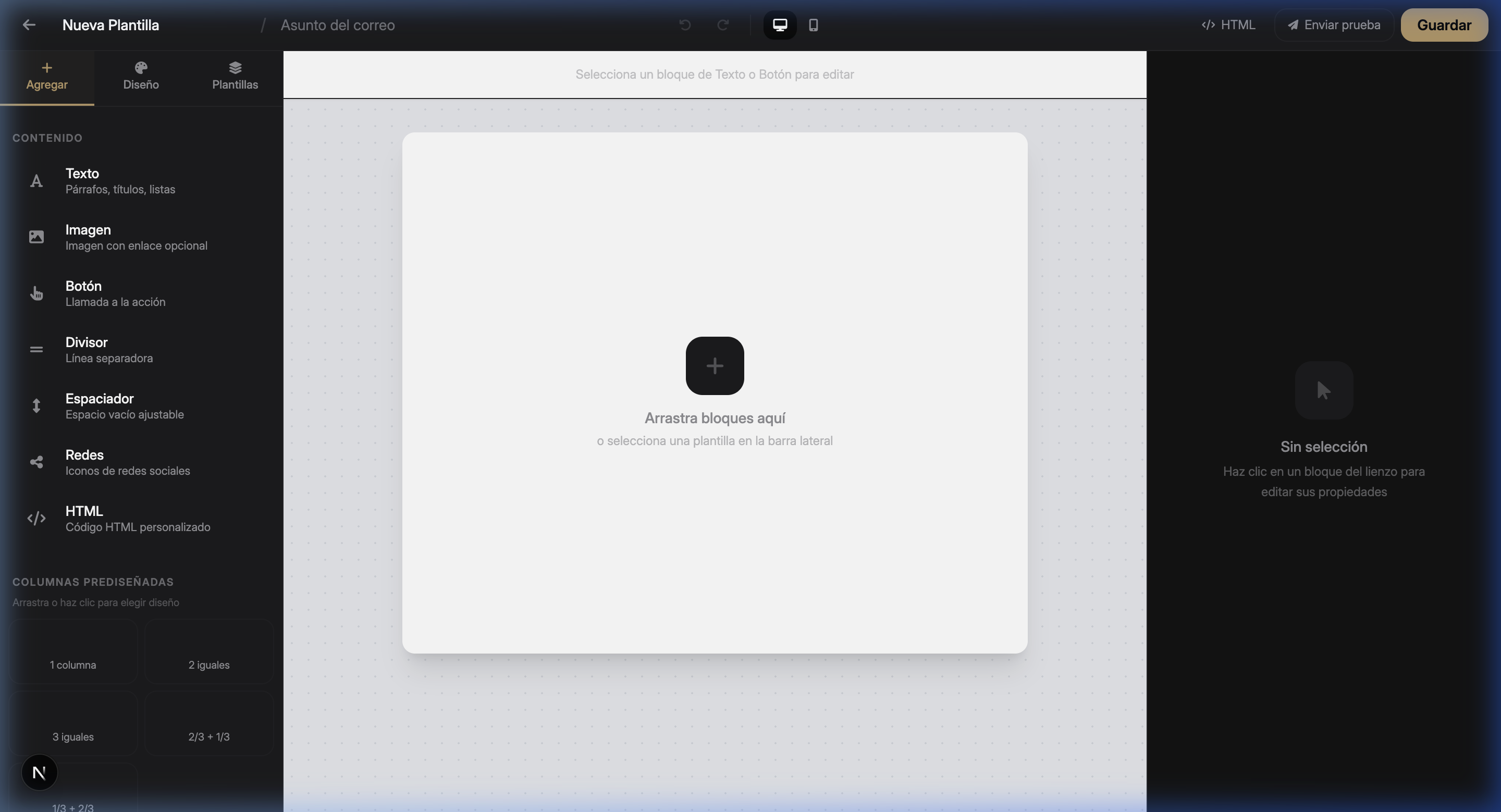Screen dimensions: 1501x812
Task: Add a custom HTML code block
Action: (x=137, y=519)
